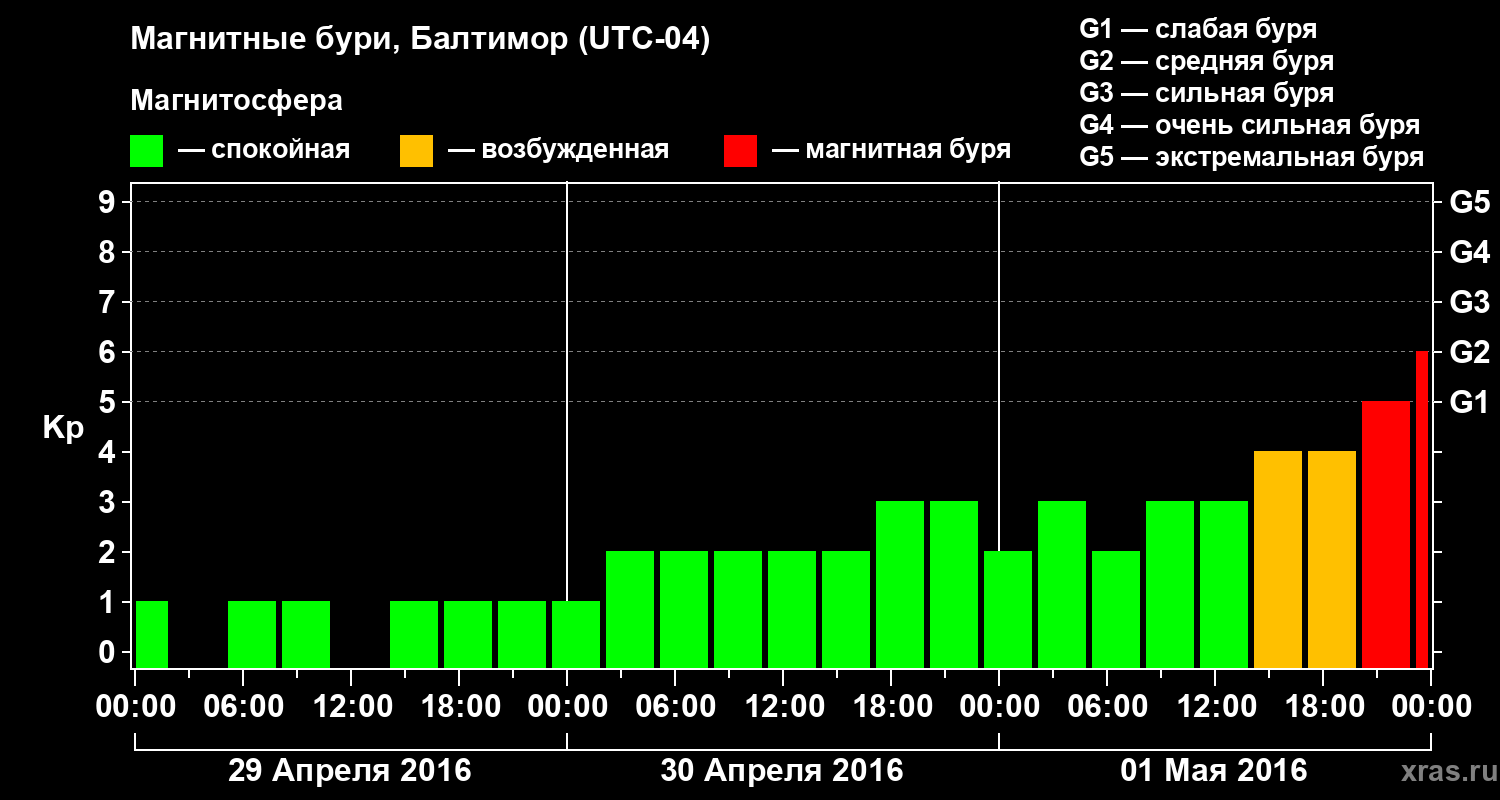
Task: Click the G3 tick label on right axis
Action: [1470, 302]
